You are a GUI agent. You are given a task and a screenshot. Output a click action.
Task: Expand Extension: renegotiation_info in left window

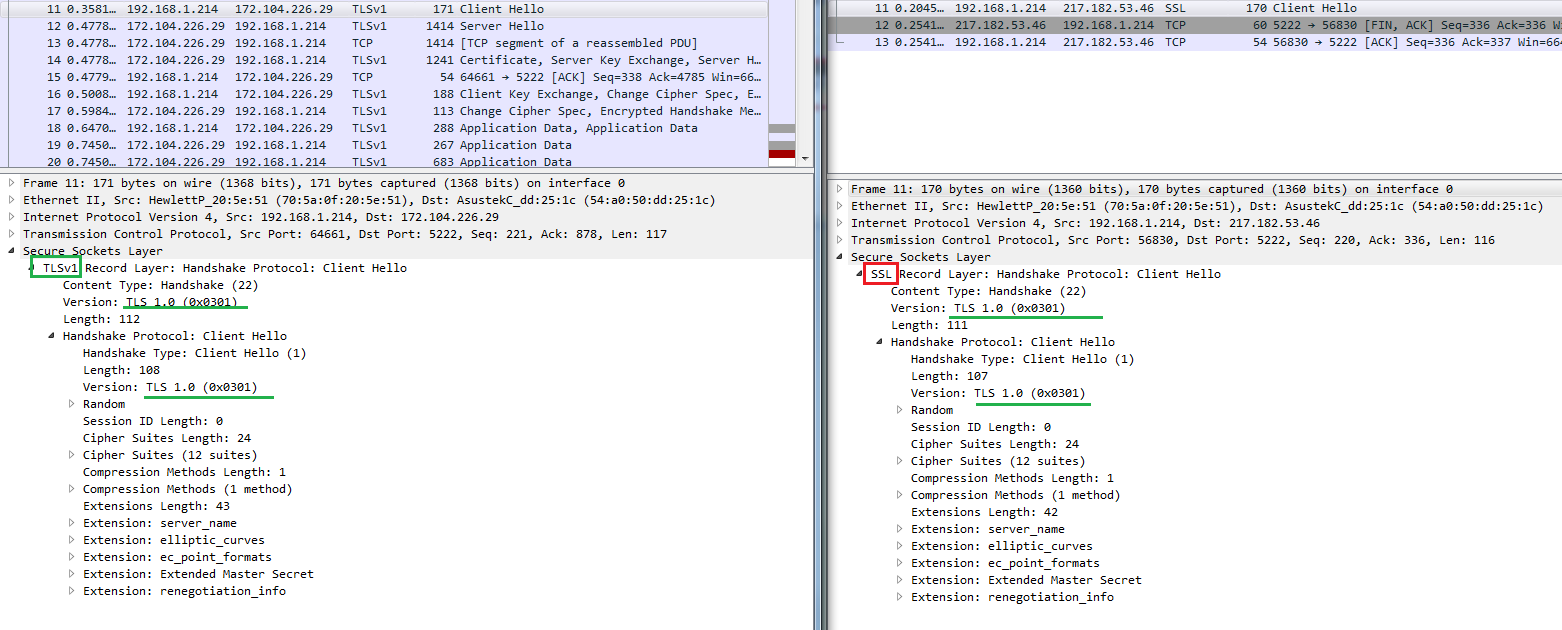72,591
